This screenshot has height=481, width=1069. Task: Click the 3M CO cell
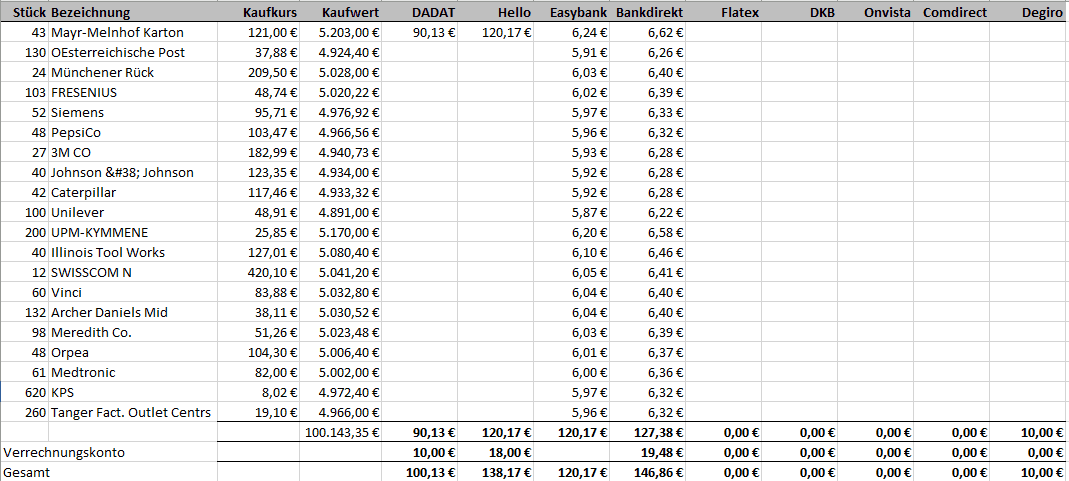click(x=133, y=153)
